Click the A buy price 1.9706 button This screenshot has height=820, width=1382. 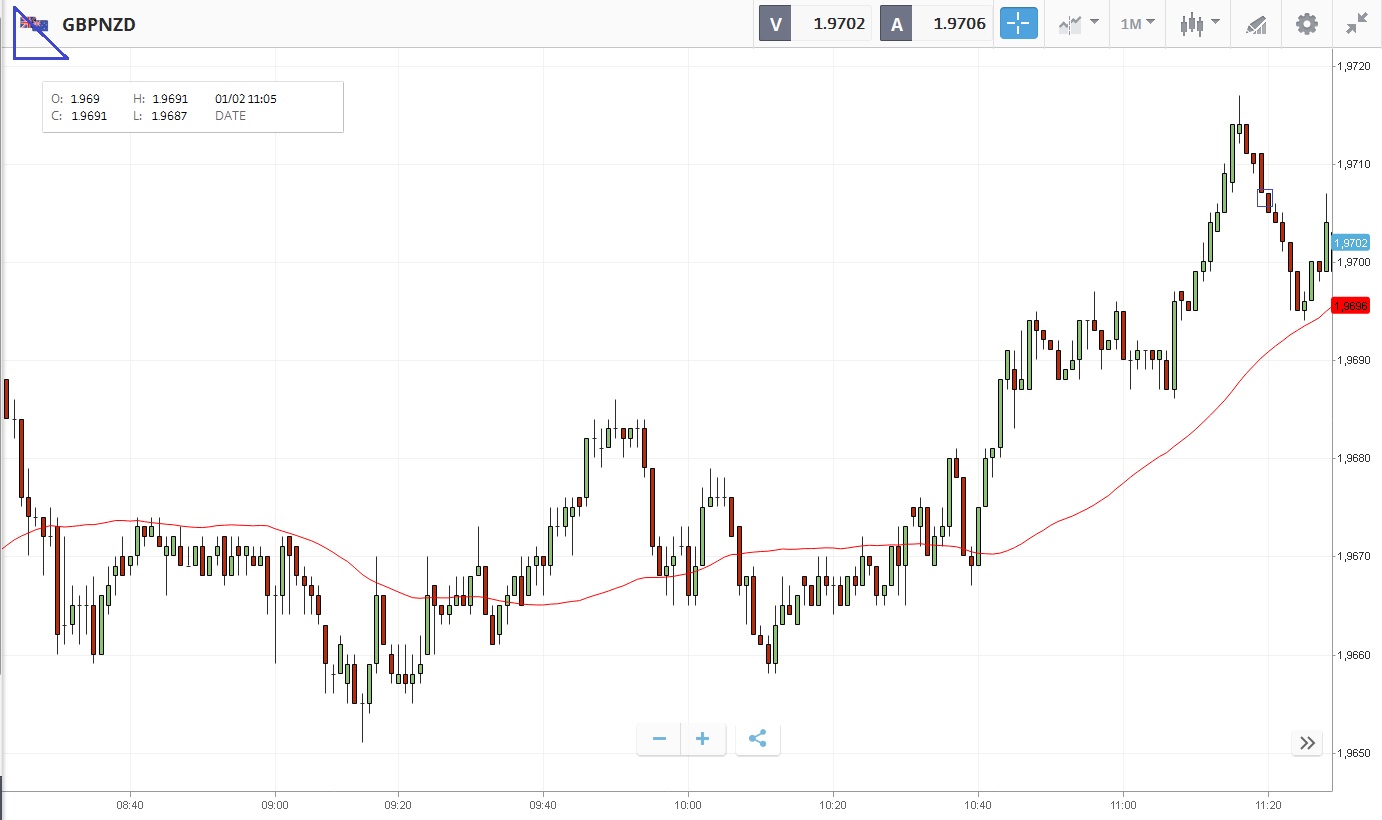(935, 24)
